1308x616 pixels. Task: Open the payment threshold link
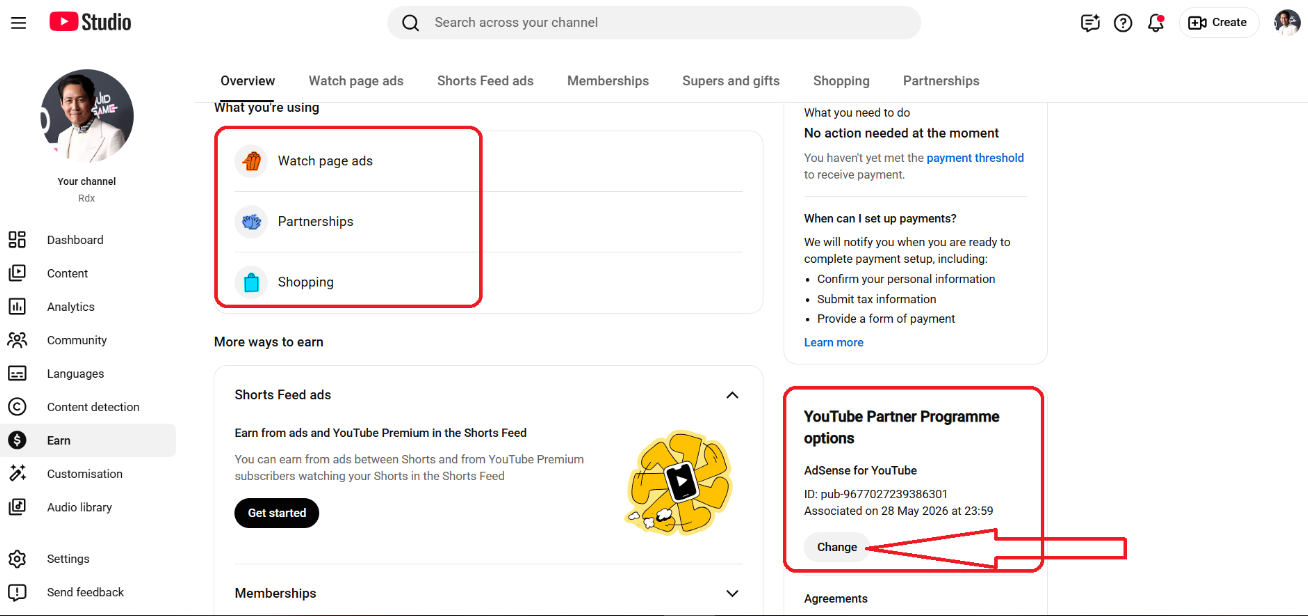click(975, 158)
